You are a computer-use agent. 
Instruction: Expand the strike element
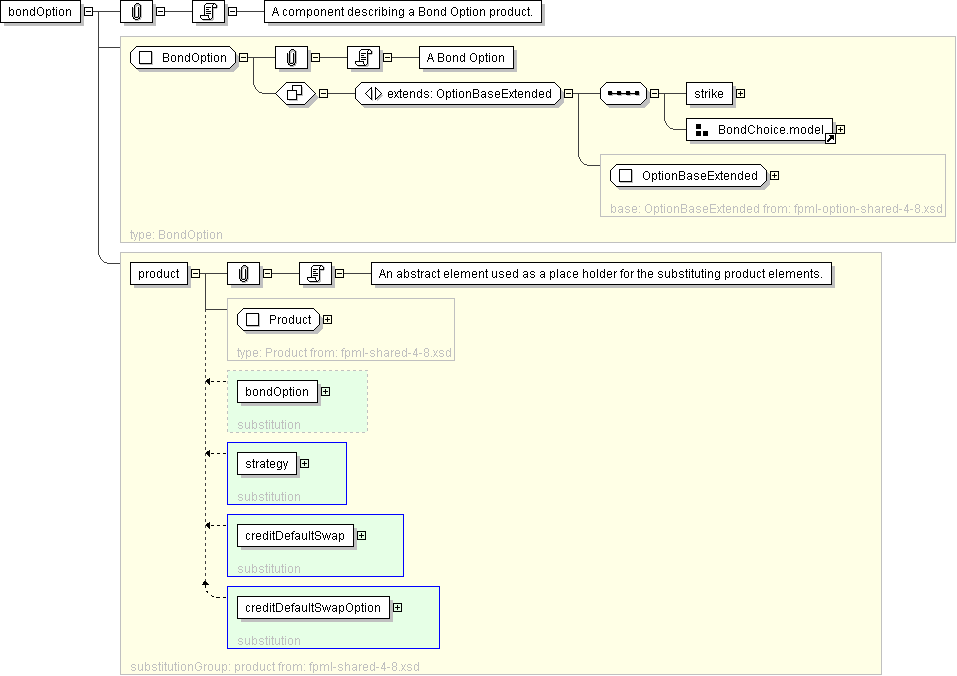[741, 93]
